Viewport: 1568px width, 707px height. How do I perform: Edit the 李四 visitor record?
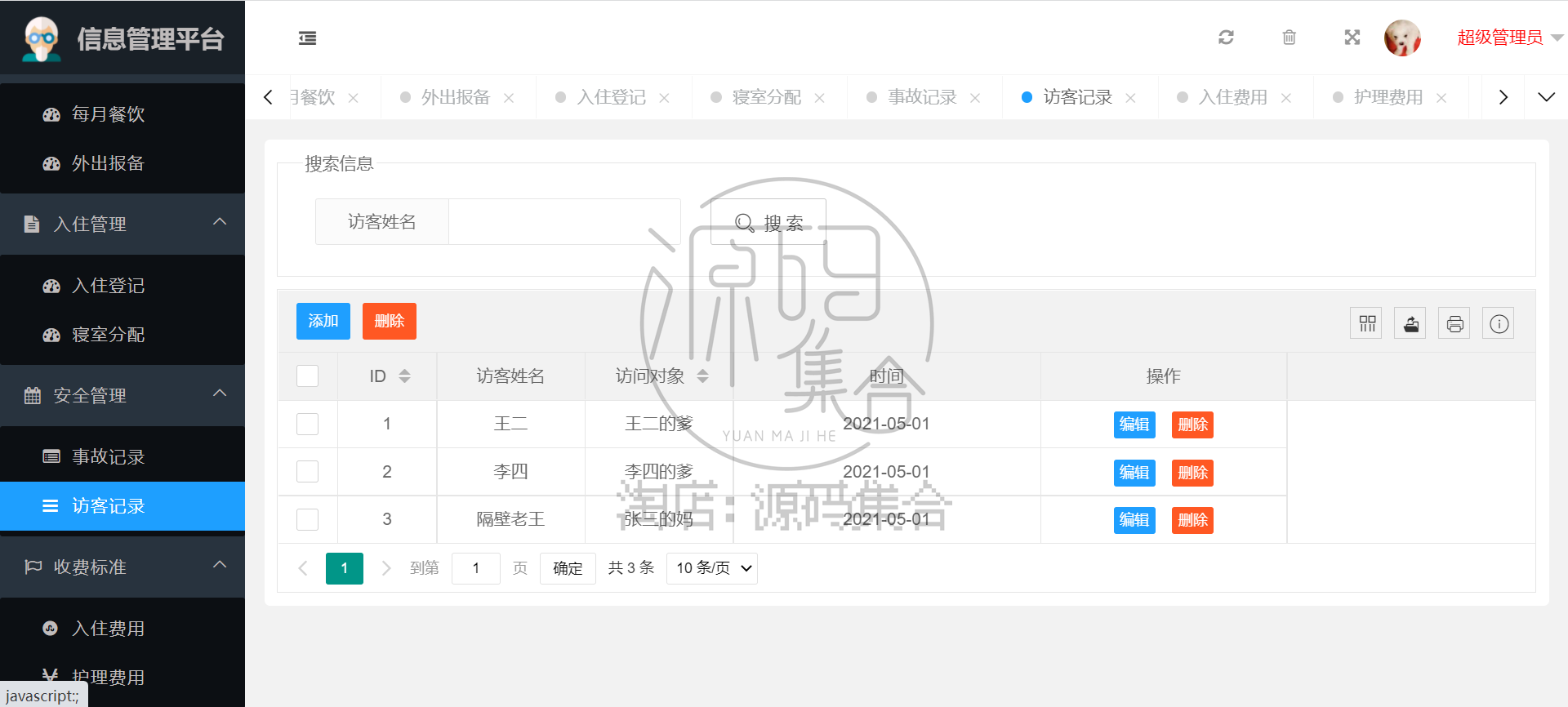tap(1134, 473)
